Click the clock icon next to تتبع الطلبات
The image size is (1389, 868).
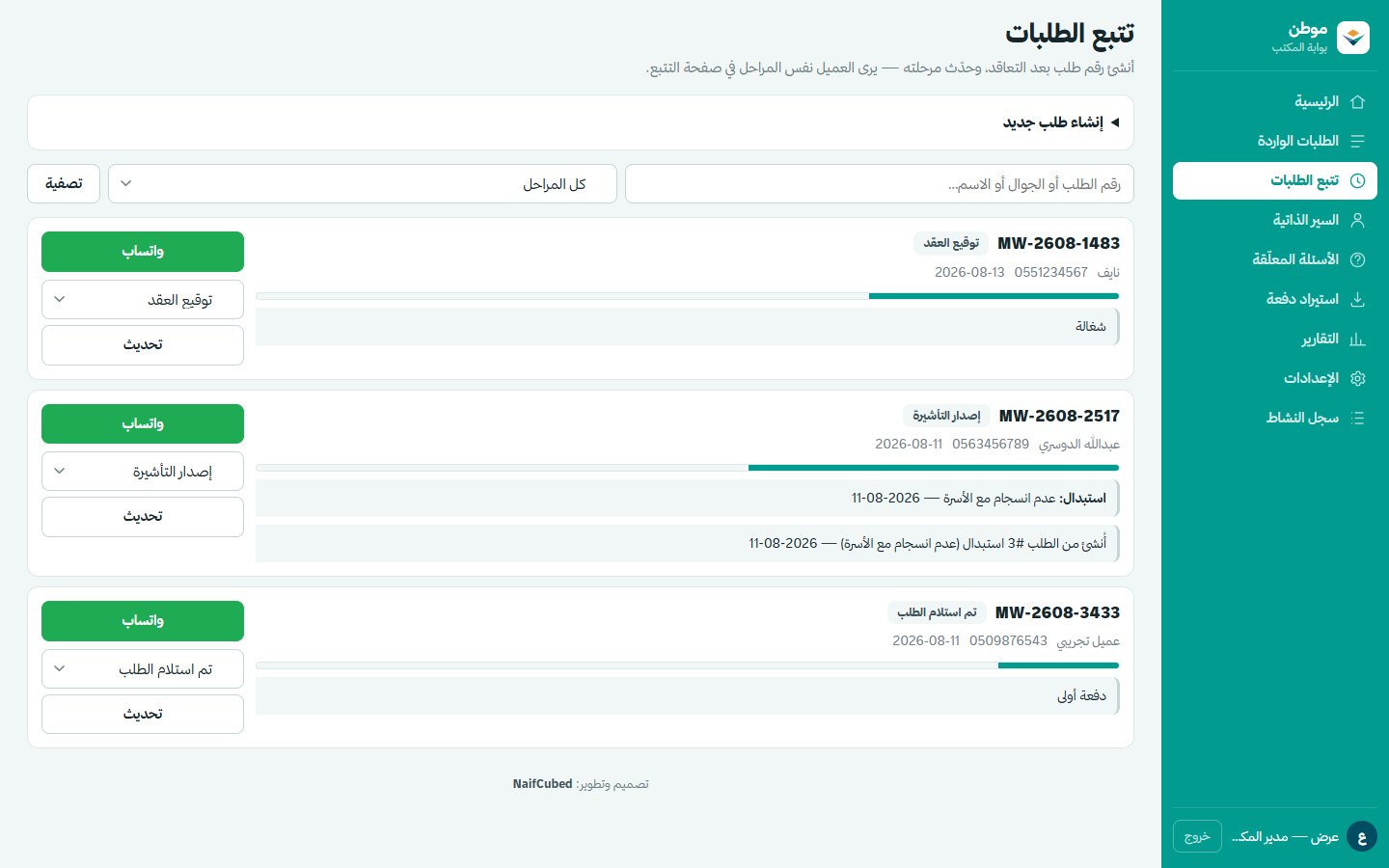click(x=1358, y=180)
